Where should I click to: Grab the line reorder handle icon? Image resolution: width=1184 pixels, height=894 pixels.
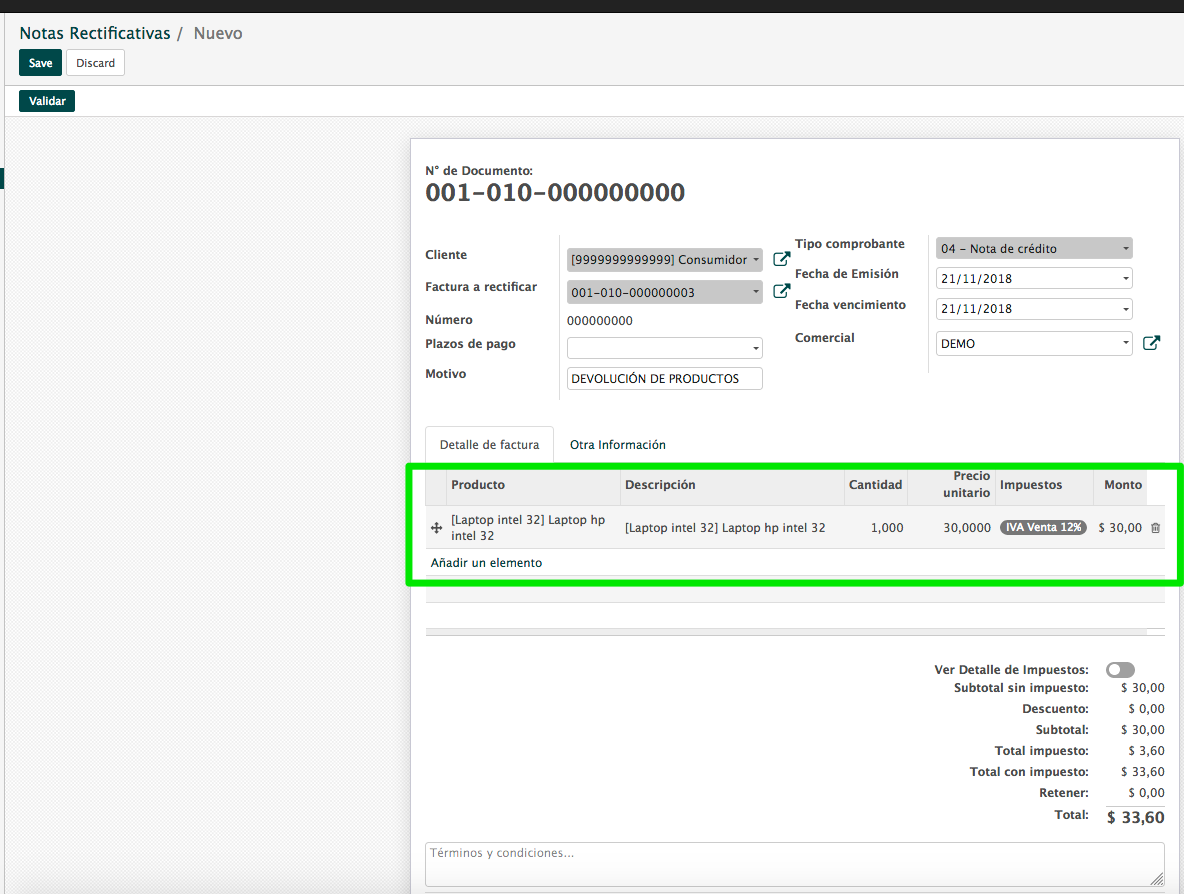(x=436, y=528)
